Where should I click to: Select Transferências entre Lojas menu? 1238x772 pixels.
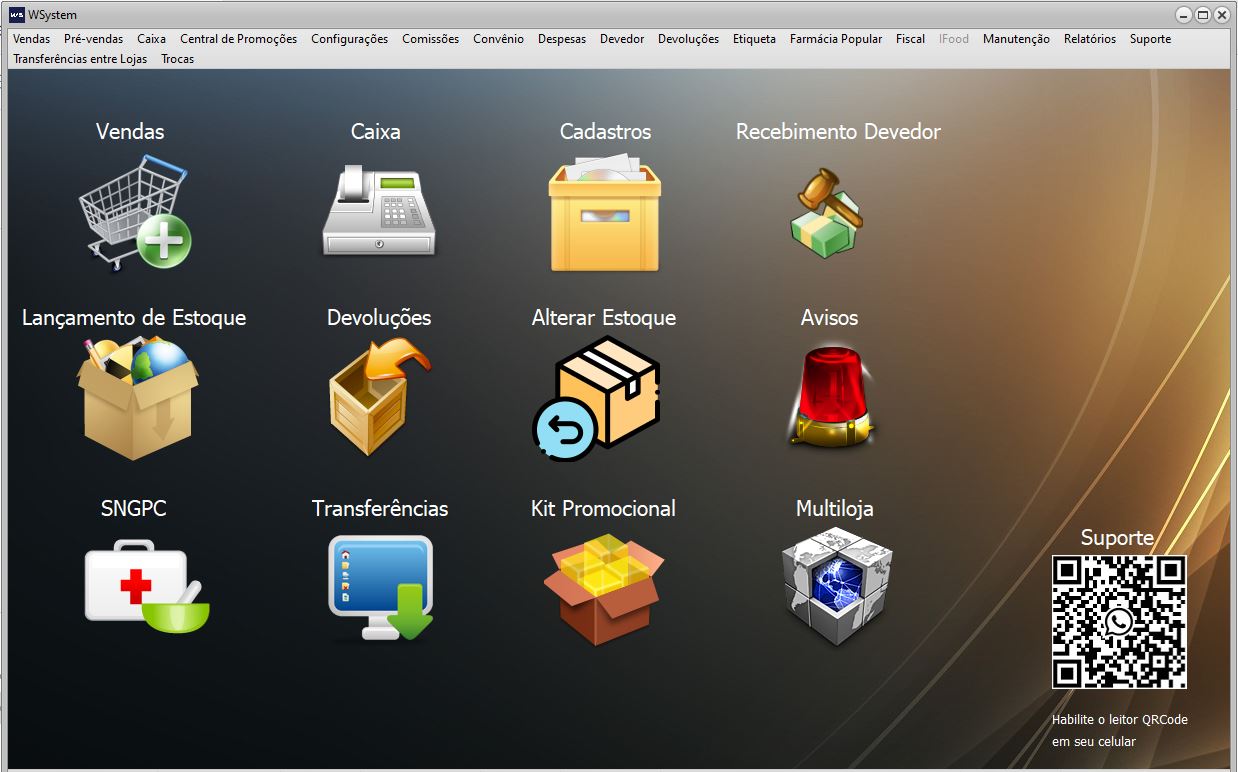click(80, 59)
